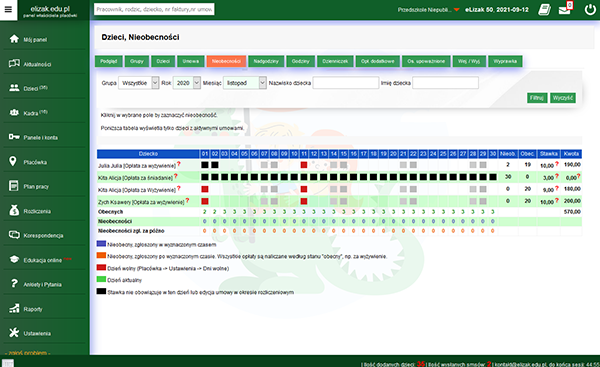The width and height of the screenshot is (600, 367).
Task: Toggle Kita Alicja Wyżywienie day 01 red square
Action: 205,189
